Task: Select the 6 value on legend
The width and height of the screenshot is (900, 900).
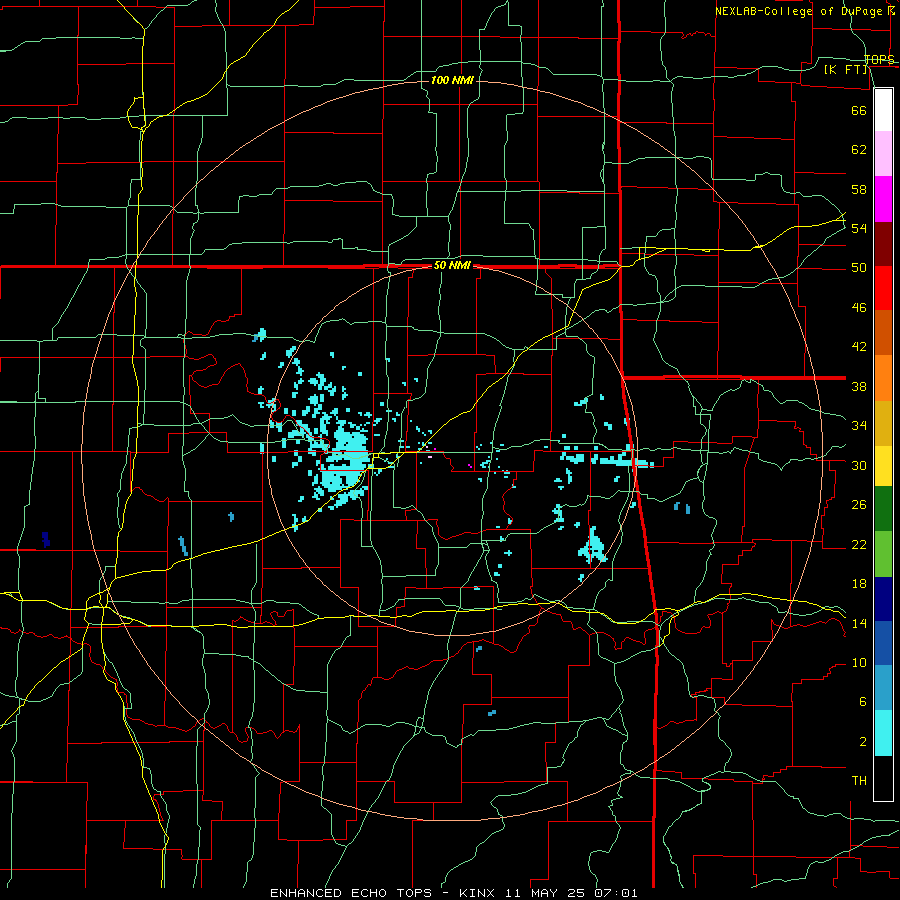Action: tap(862, 702)
